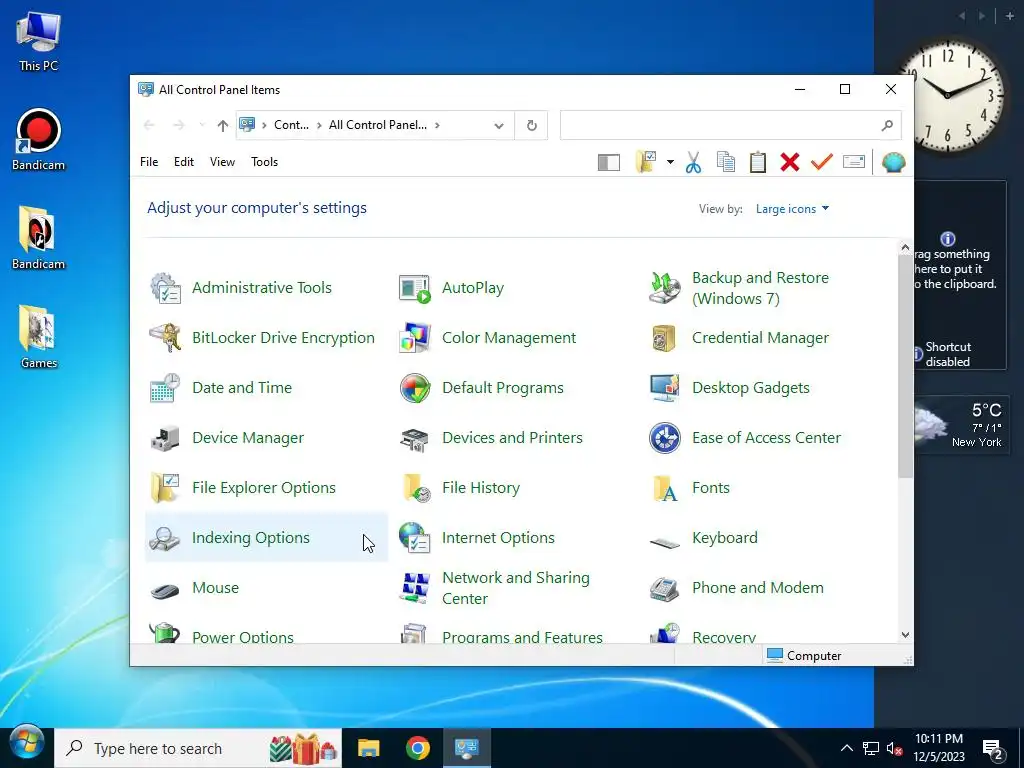
Task: Click the Device Manager icon
Action: point(165,438)
